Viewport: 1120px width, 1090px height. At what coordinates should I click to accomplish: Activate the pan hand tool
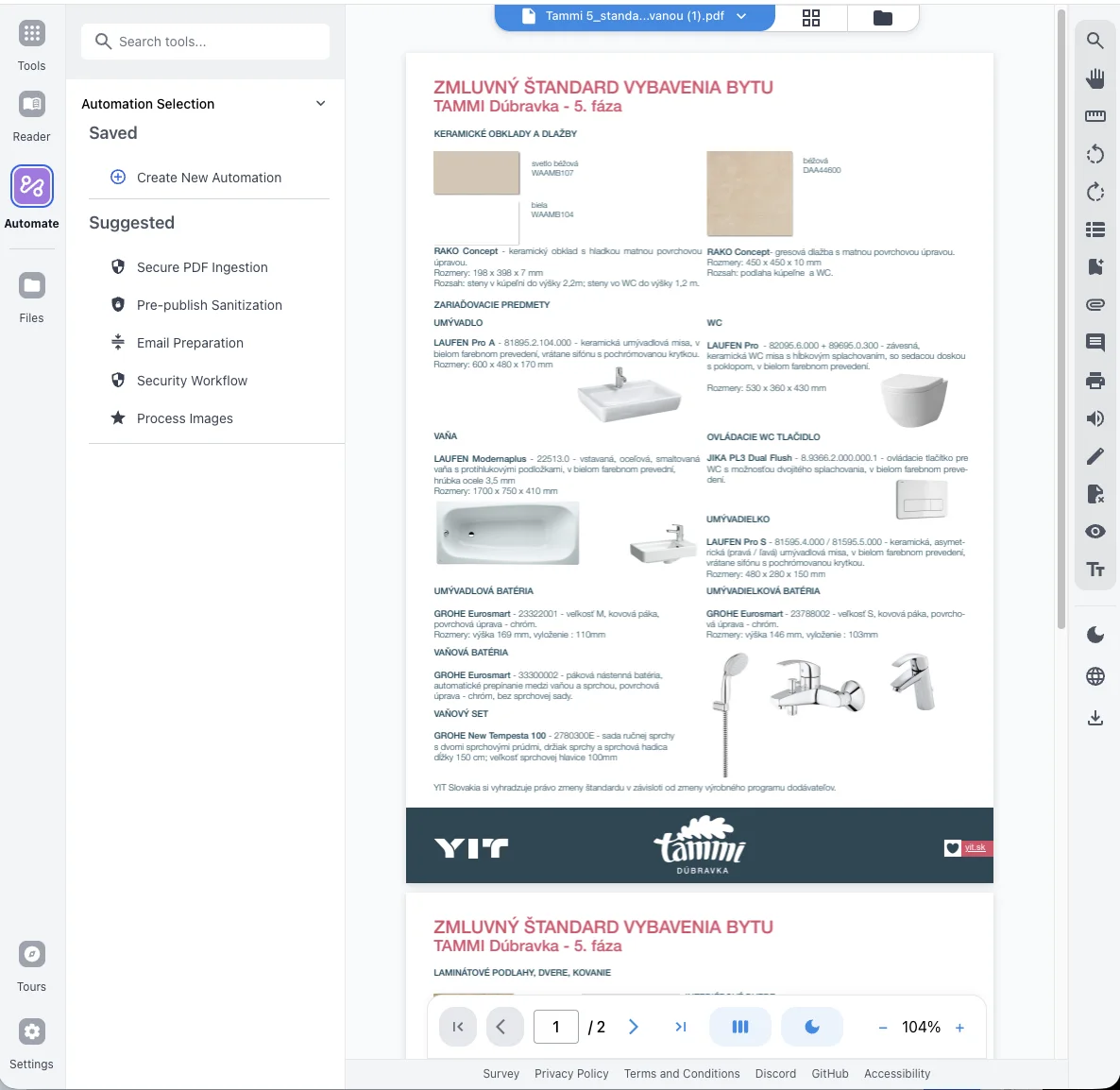point(1095,77)
